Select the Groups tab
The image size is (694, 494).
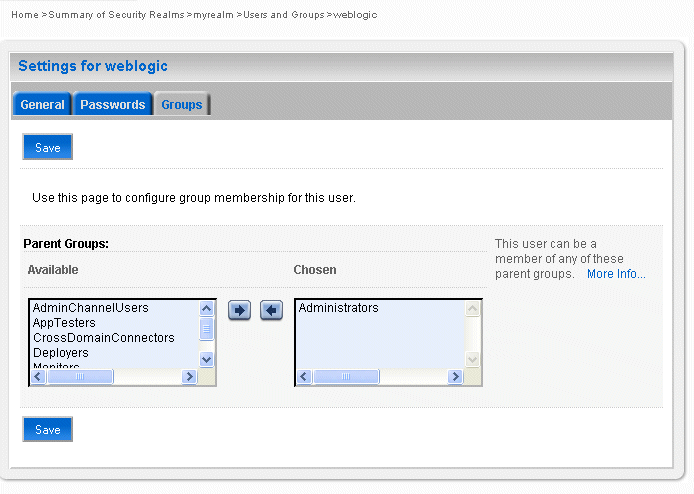click(181, 104)
